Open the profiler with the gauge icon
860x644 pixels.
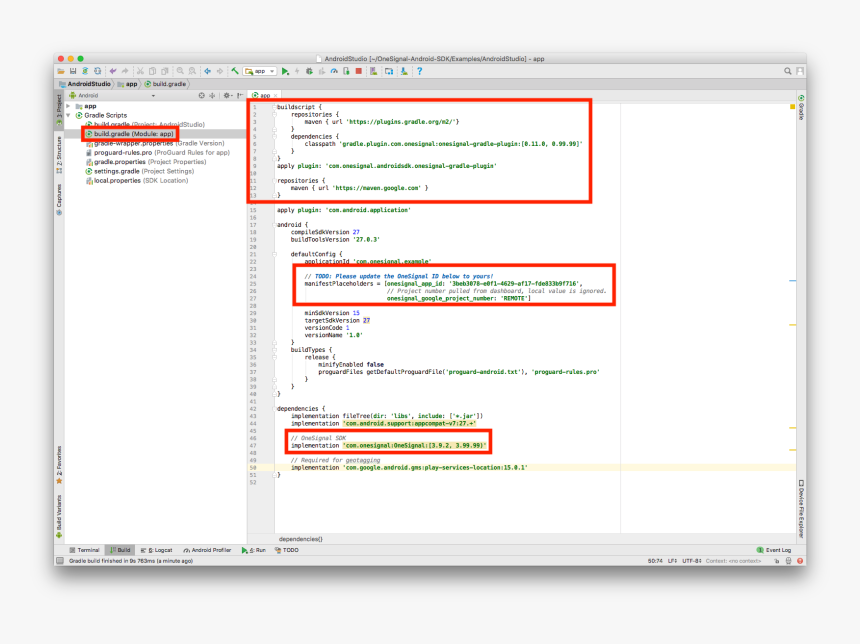point(334,71)
